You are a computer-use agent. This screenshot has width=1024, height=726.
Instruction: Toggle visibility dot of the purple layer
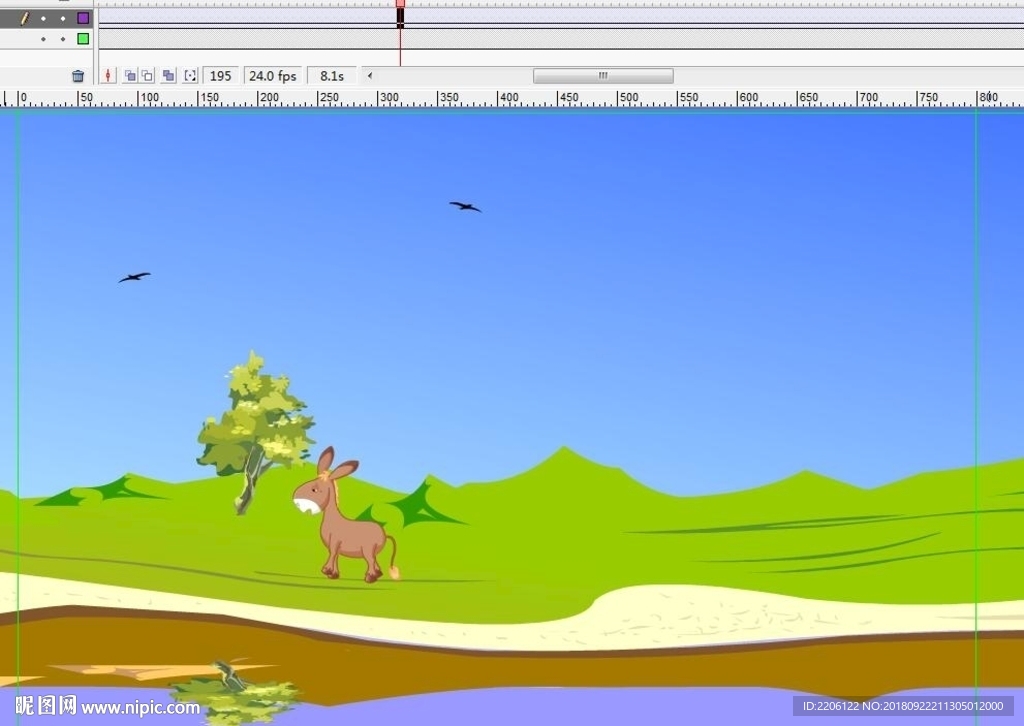tap(43, 19)
